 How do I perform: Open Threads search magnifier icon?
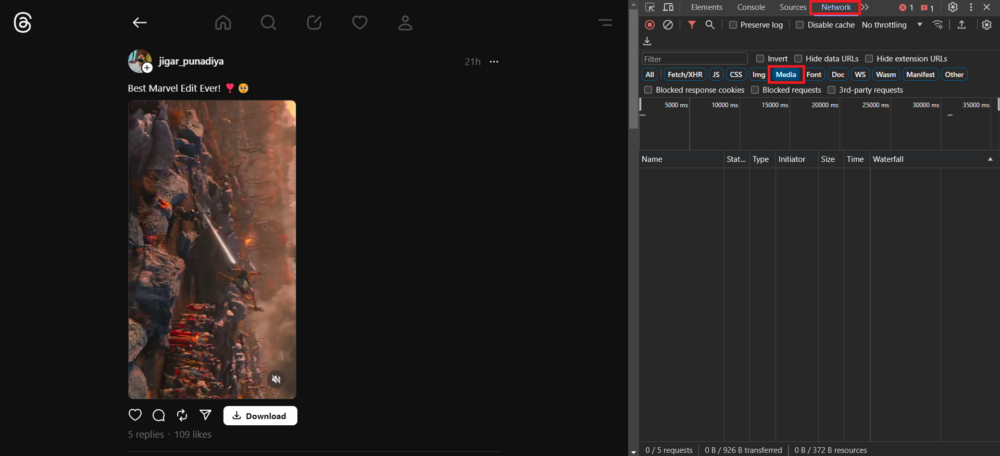pos(268,23)
